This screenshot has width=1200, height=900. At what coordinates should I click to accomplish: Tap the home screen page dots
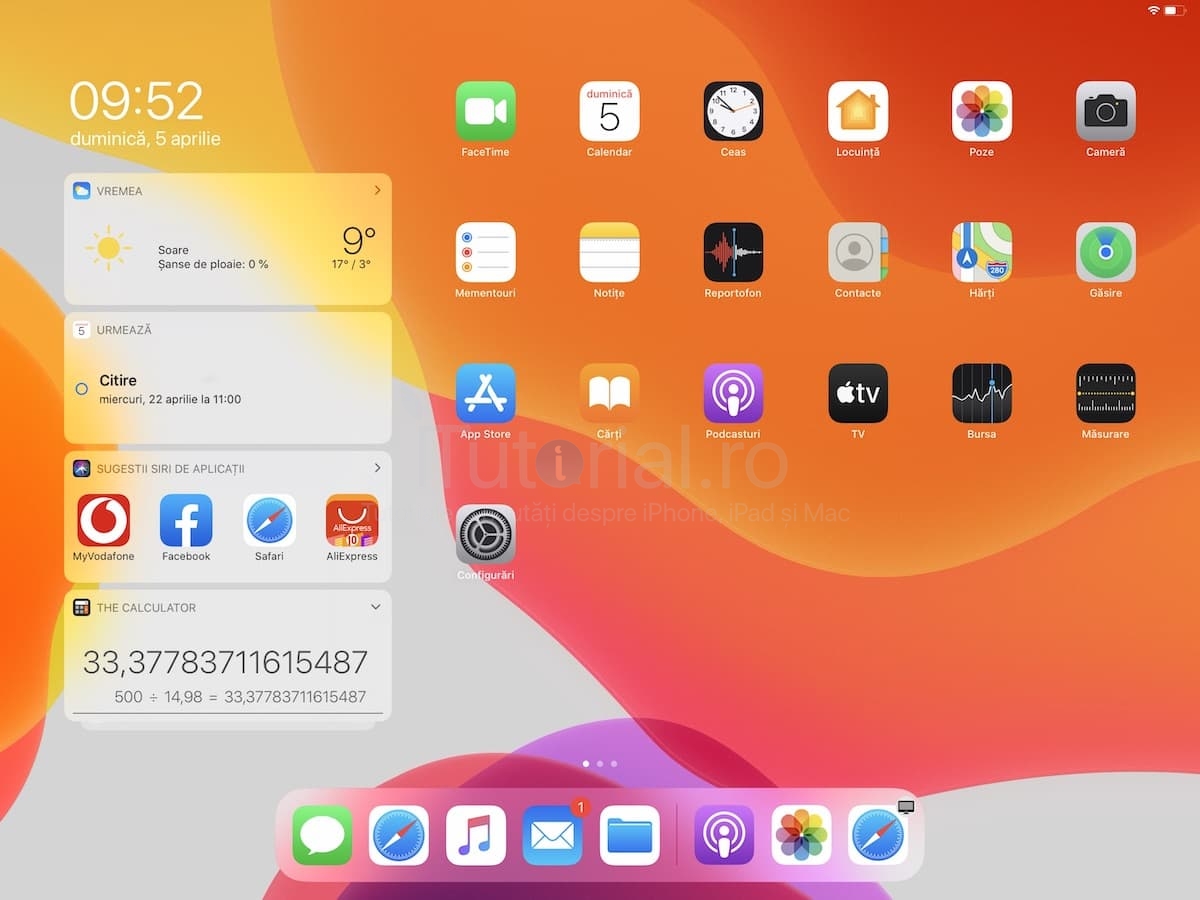click(600, 763)
